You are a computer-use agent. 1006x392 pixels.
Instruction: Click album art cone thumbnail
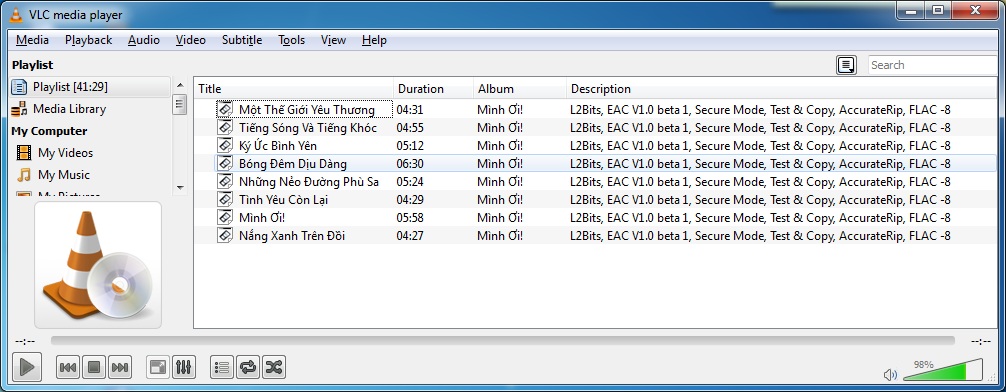[x=98, y=265]
